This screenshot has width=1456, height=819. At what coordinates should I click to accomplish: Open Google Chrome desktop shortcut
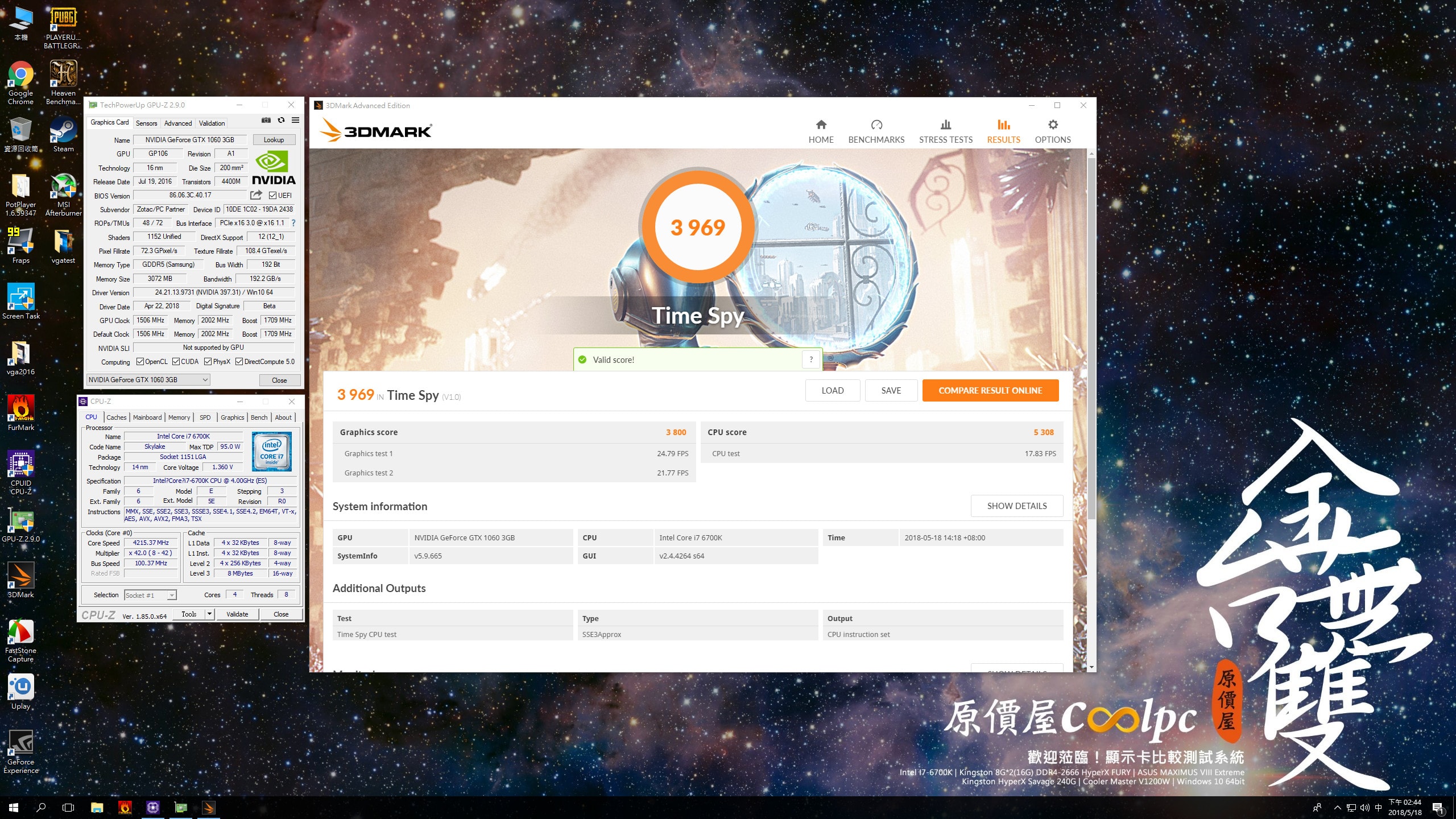pyautogui.click(x=20, y=84)
